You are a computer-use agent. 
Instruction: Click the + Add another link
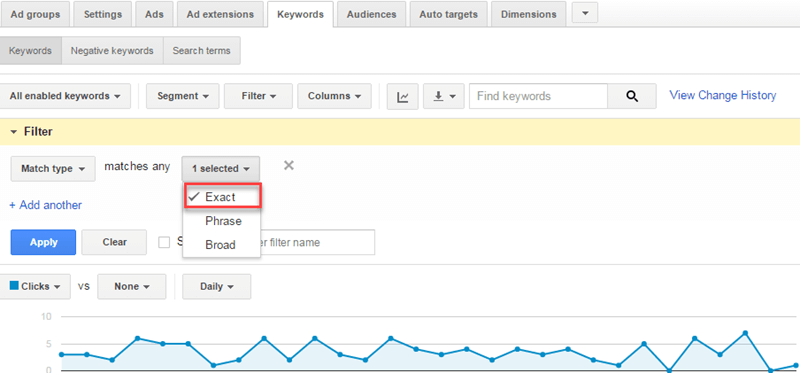[45, 205]
